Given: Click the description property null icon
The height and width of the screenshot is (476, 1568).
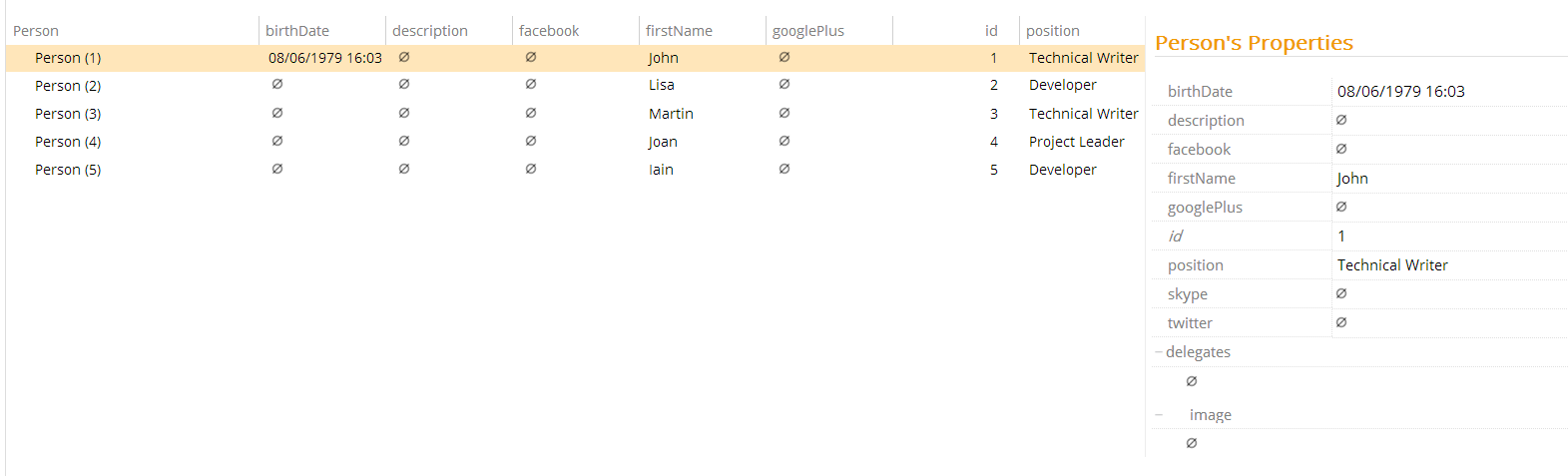Looking at the screenshot, I should (1341, 120).
